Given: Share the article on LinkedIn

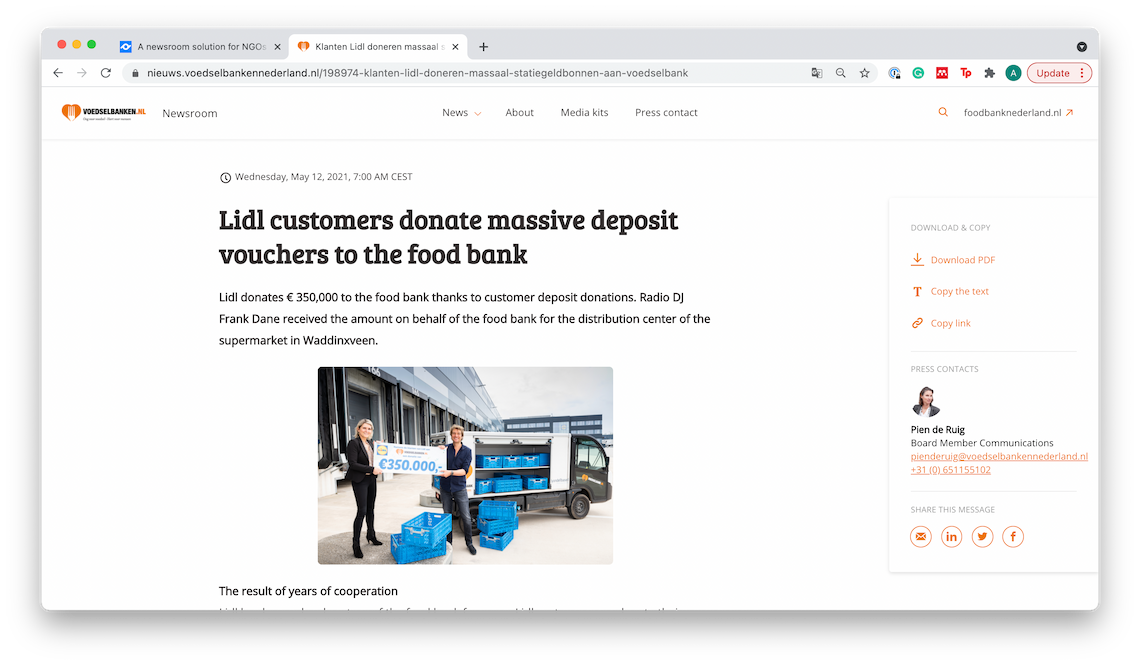Looking at the screenshot, I should coord(951,537).
